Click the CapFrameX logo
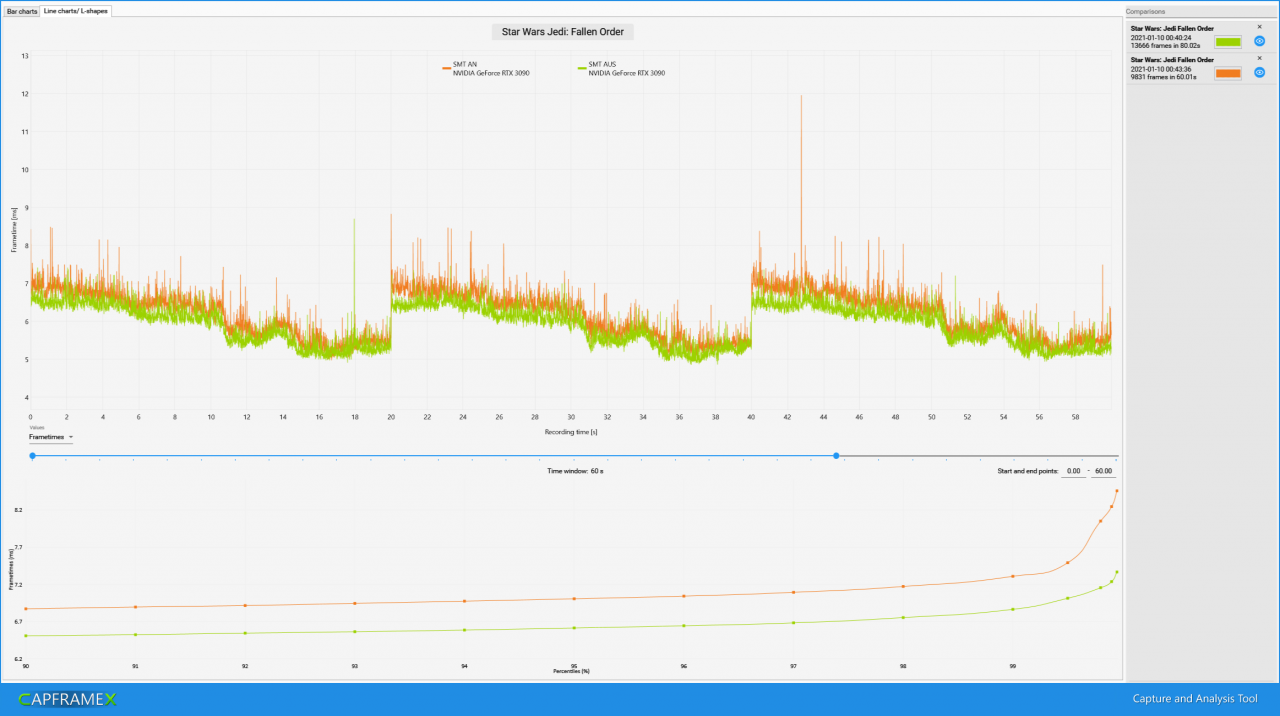The image size is (1280, 716). pos(67,699)
